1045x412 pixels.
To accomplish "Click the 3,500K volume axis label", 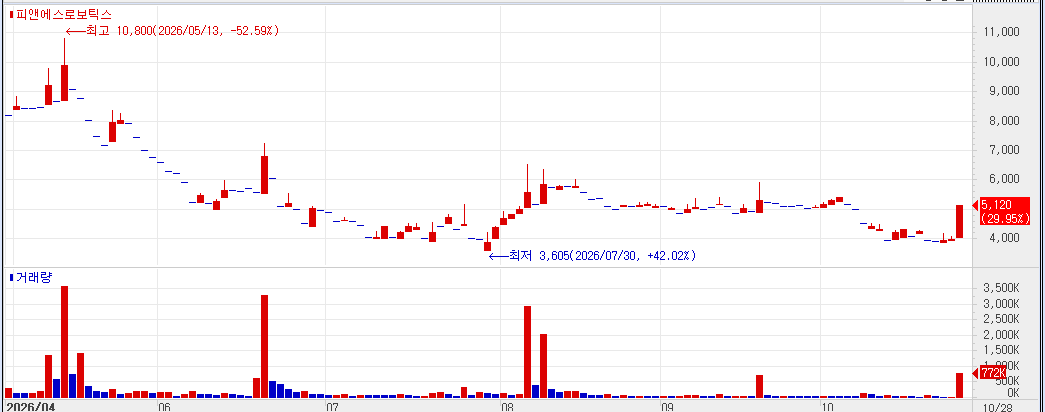I will [1002, 289].
